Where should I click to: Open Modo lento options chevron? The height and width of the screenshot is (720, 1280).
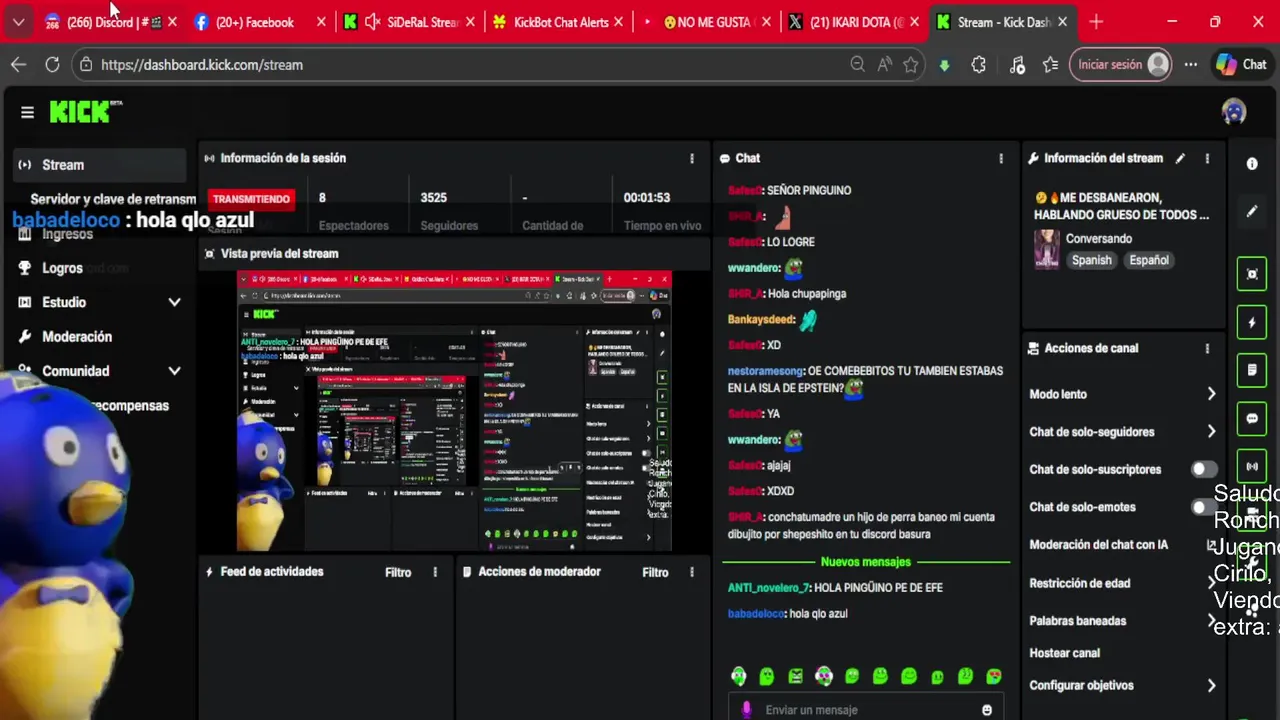1211,394
